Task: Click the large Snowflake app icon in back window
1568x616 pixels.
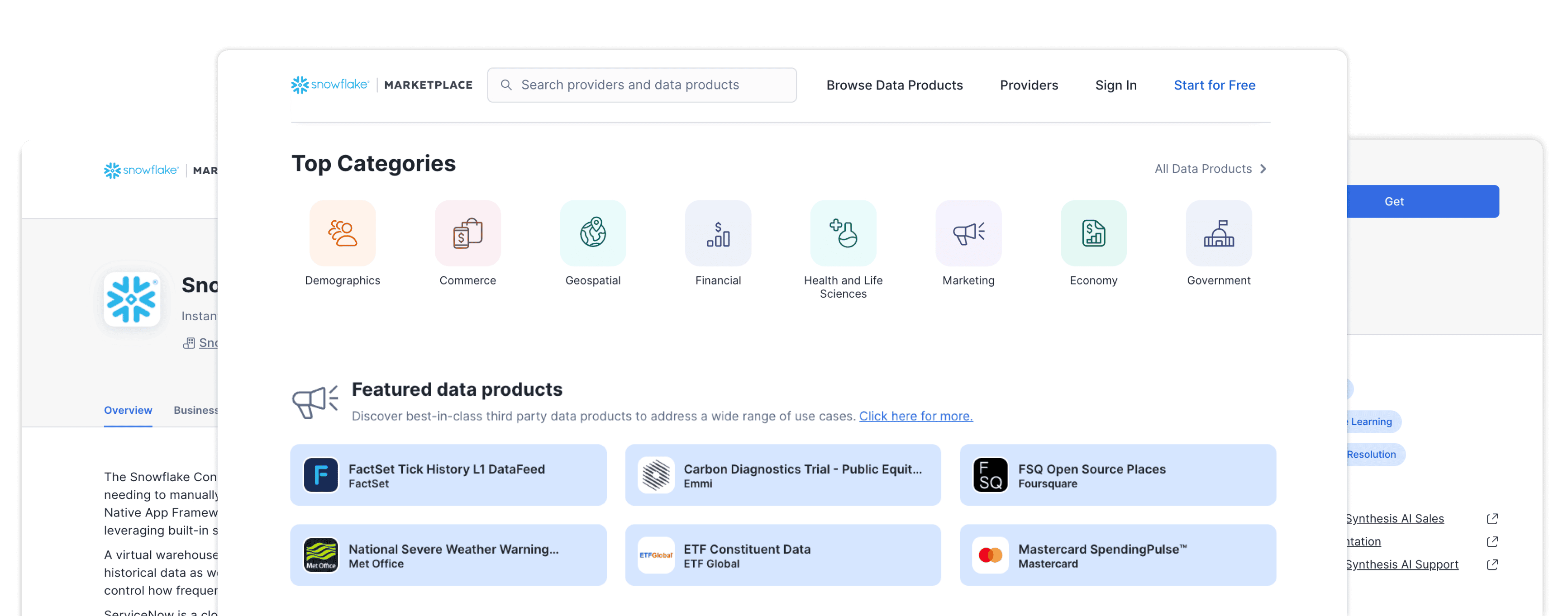Action: (x=132, y=299)
